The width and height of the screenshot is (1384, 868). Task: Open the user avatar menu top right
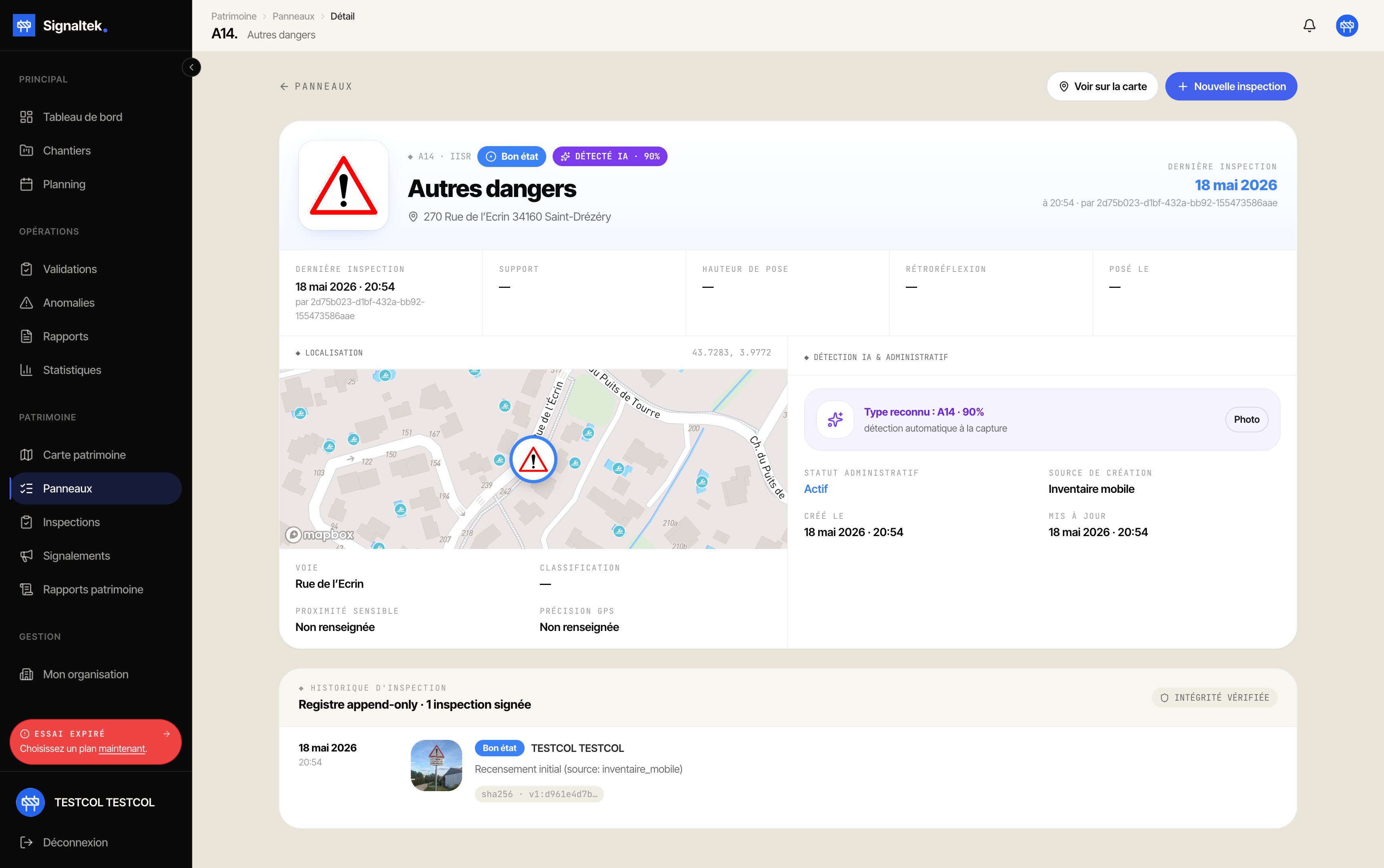coord(1347,25)
